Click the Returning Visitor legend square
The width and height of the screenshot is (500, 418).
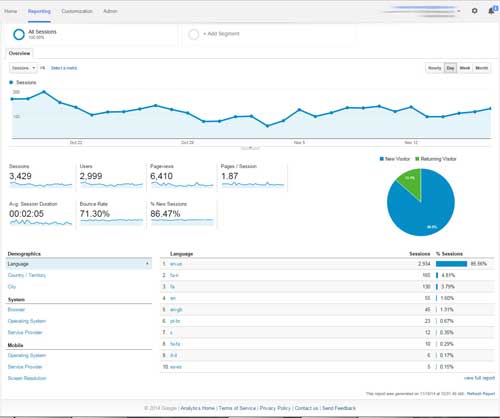(x=417, y=159)
